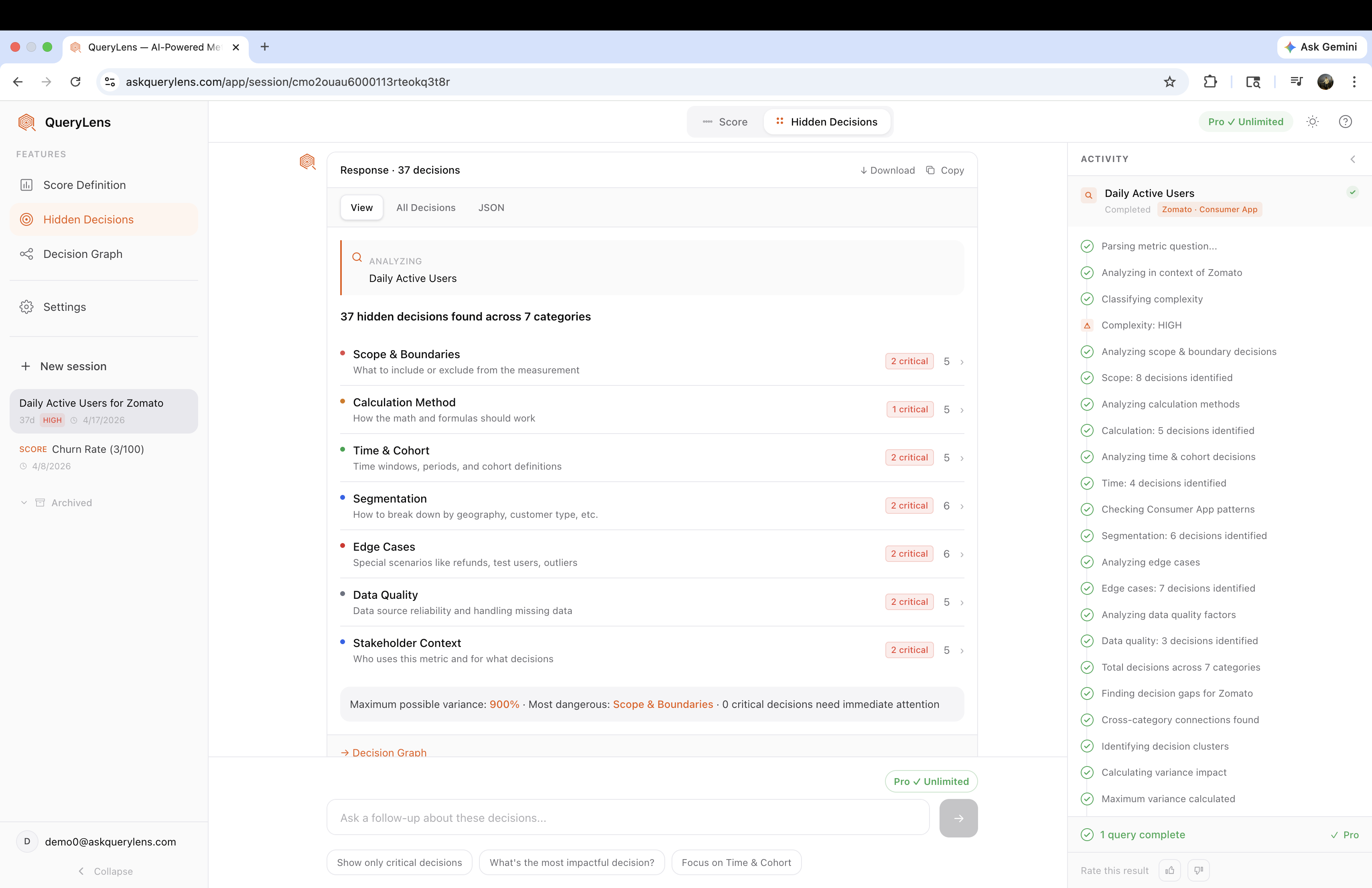Open Settings from the sidebar

tap(64, 307)
